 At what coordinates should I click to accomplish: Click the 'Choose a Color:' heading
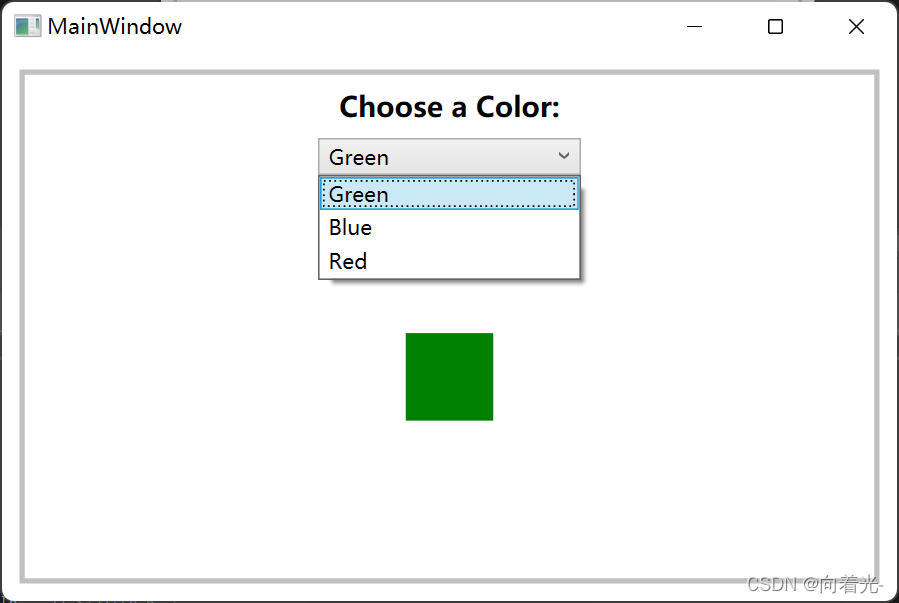[x=449, y=107]
